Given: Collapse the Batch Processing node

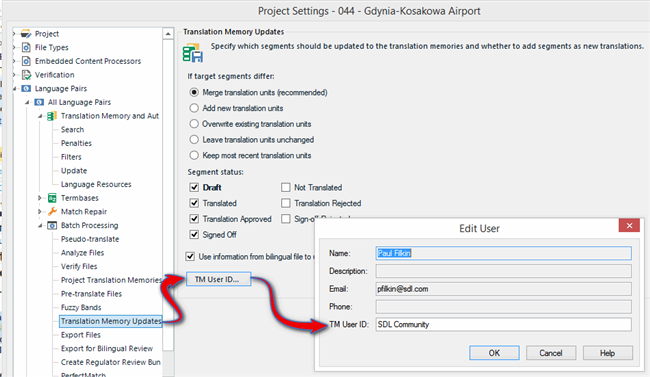Looking at the screenshot, I should 40,225.
